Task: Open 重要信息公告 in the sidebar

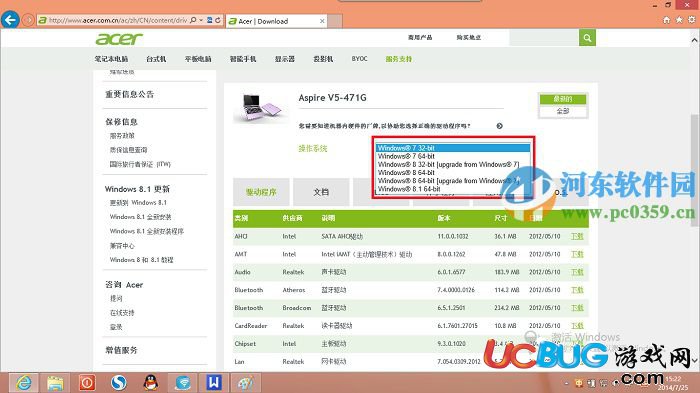Action: (x=129, y=94)
